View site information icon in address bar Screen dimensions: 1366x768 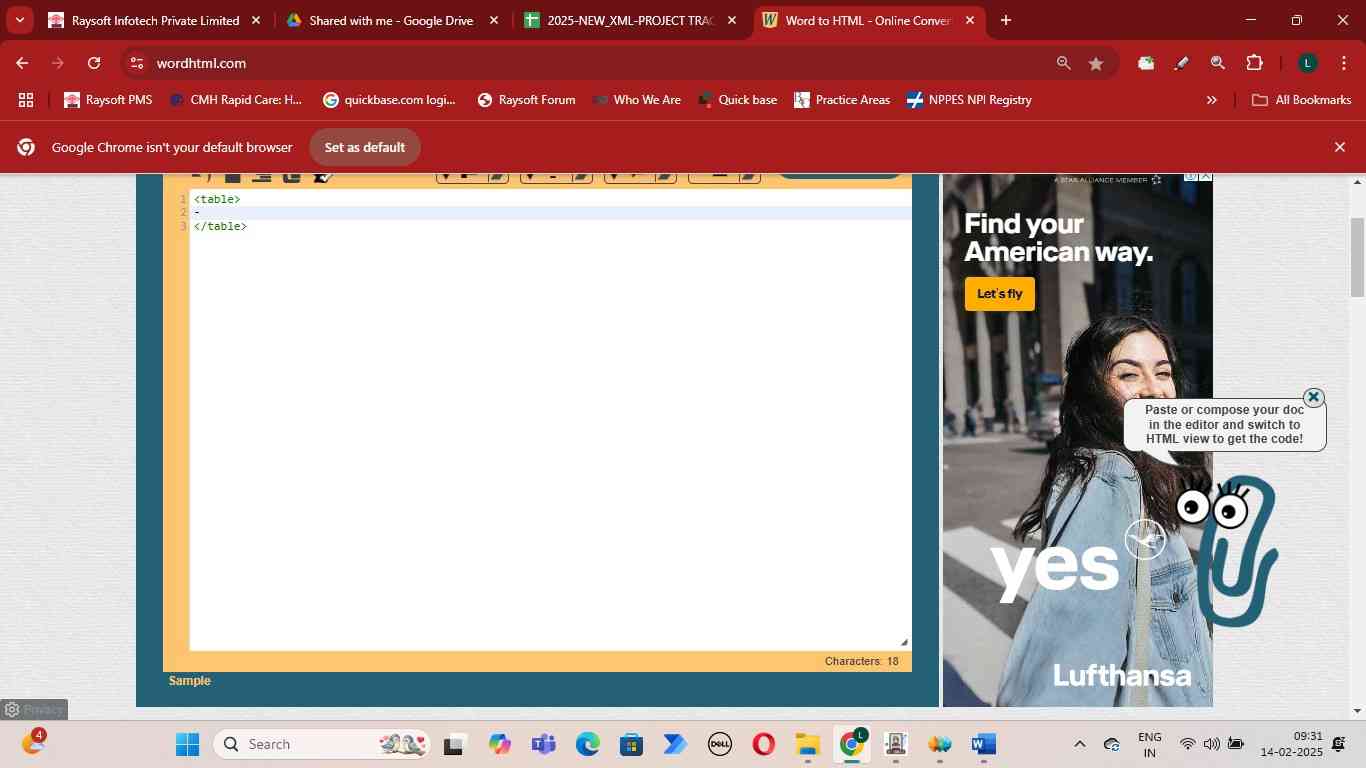click(x=137, y=63)
